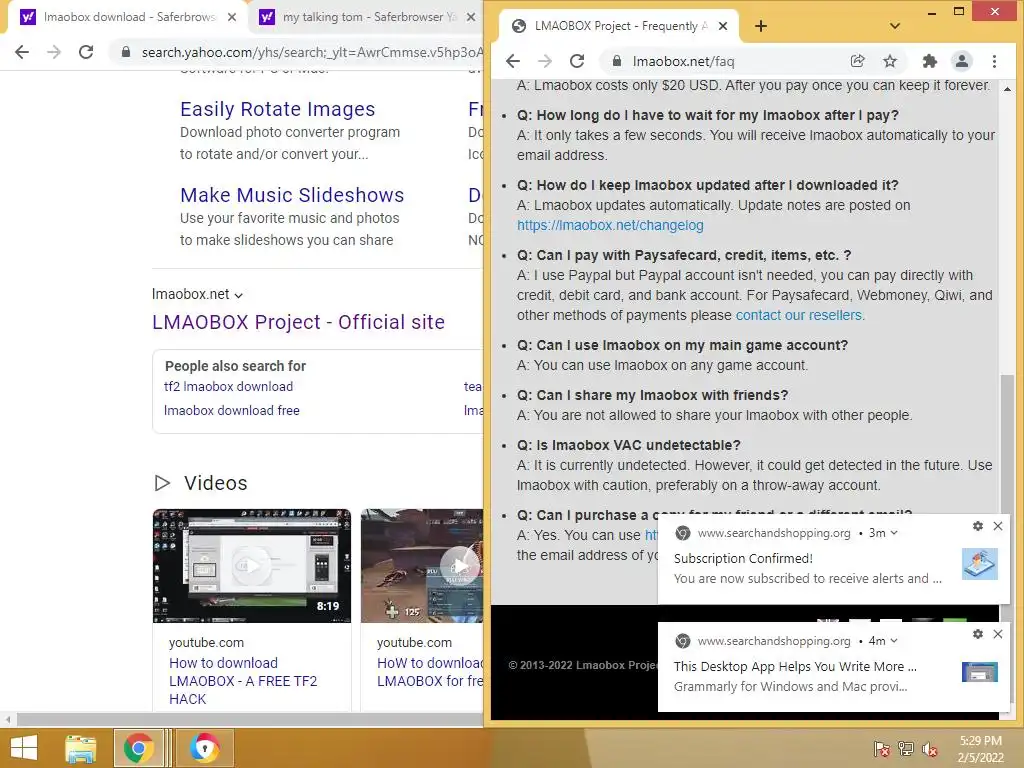Open Chrome three-dot menu
Screen dimensions: 1024x768
(994, 61)
